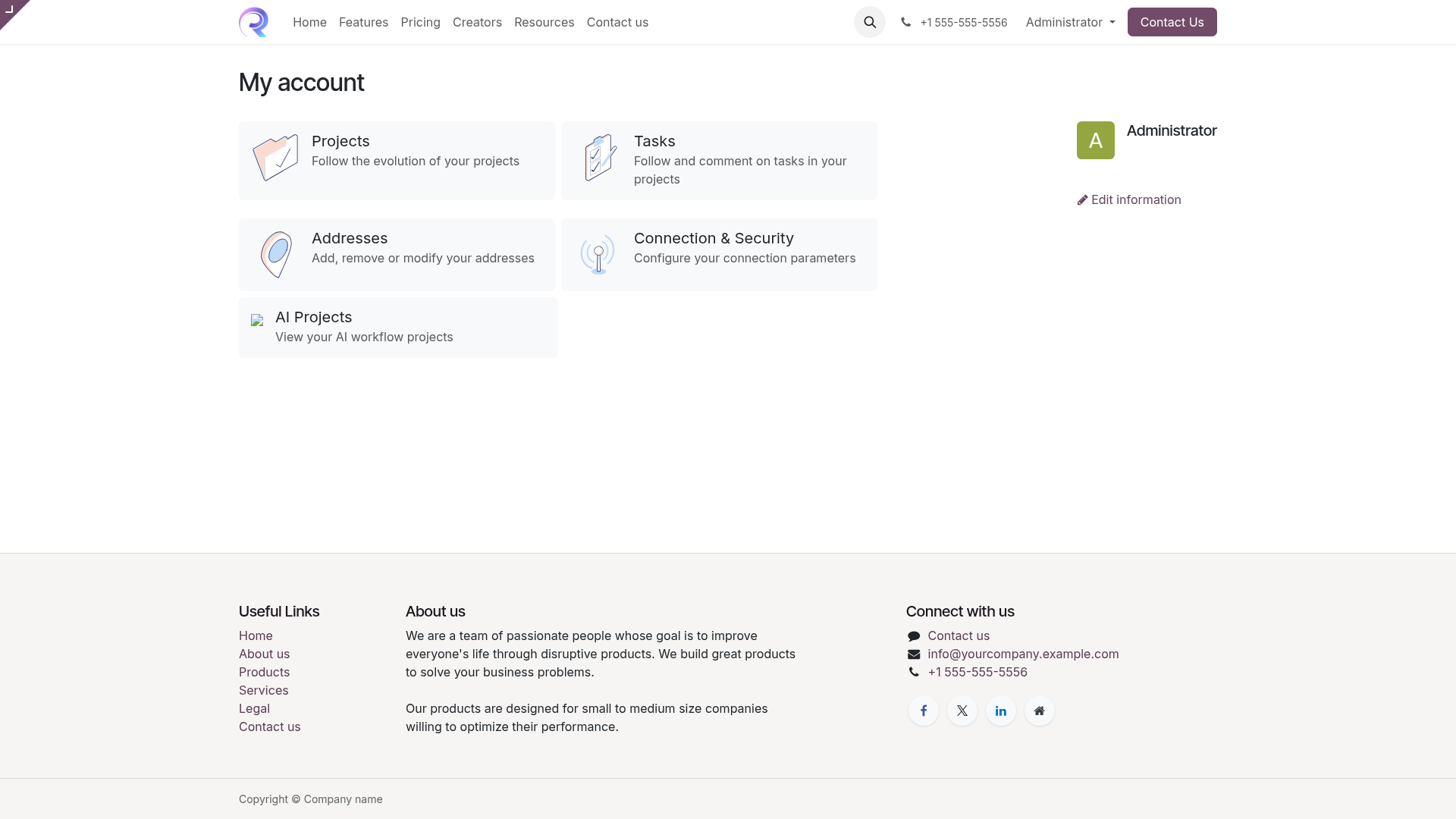Click footer Useful Links Home

(x=256, y=635)
